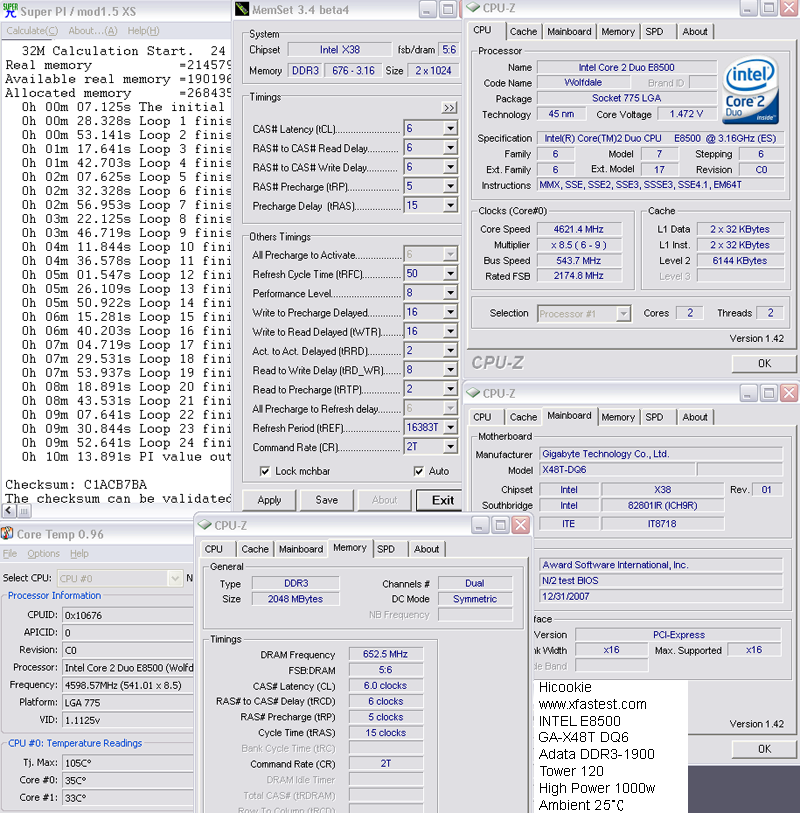The image size is (800, 813).
Task: Switch to Memory tab in top CPU-Z window
Action: (x=617, y=32)
